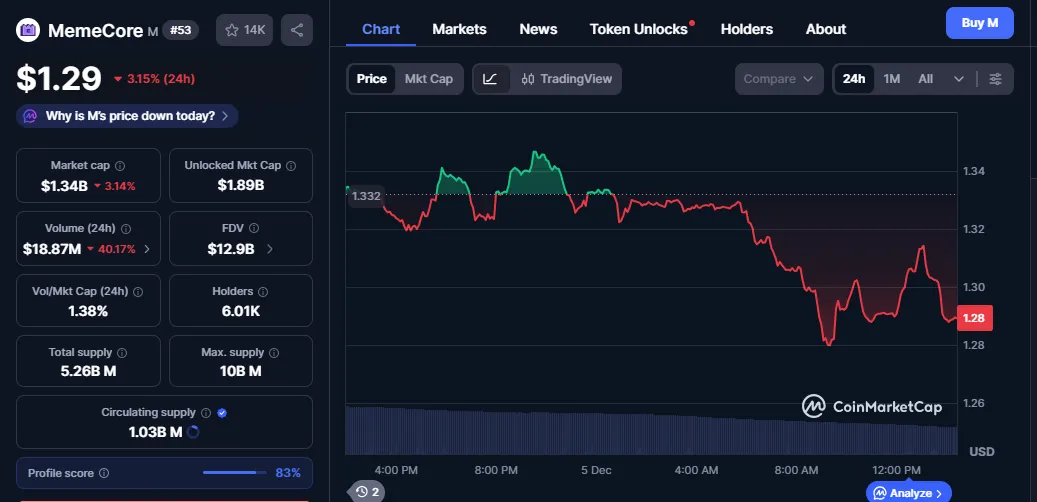Set chart range to All

click(925, 79)
